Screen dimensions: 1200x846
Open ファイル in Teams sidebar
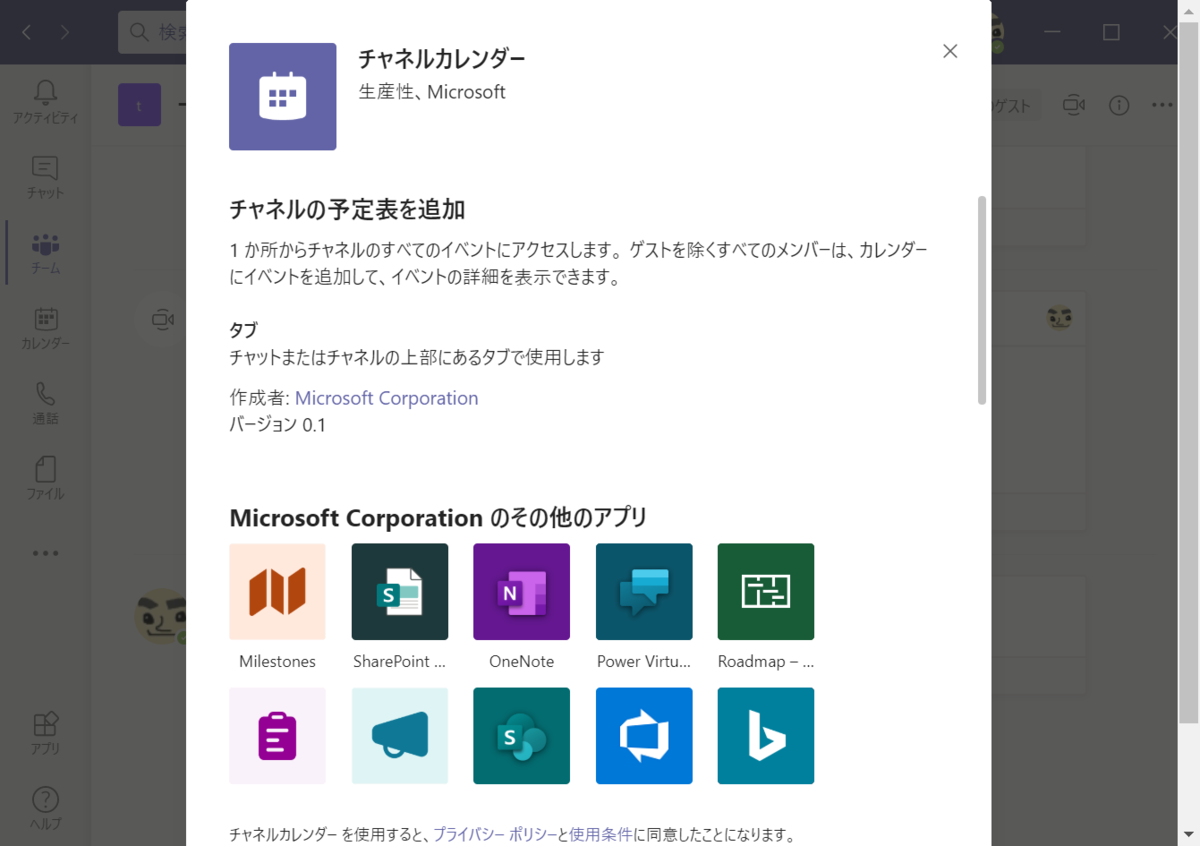pos(45,478)
